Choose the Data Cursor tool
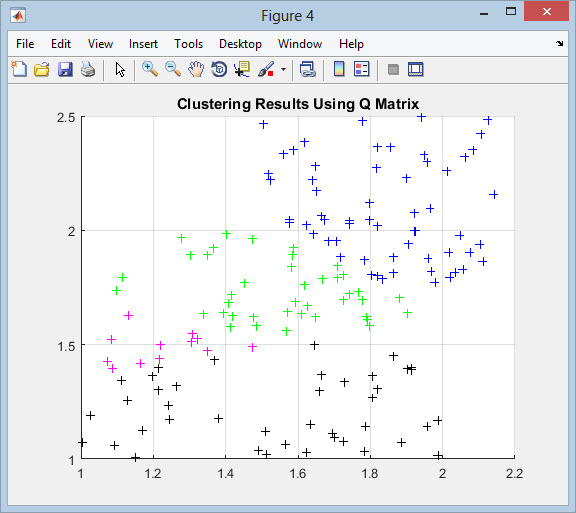This screenshot has width=576, height=513. (242, 69)
